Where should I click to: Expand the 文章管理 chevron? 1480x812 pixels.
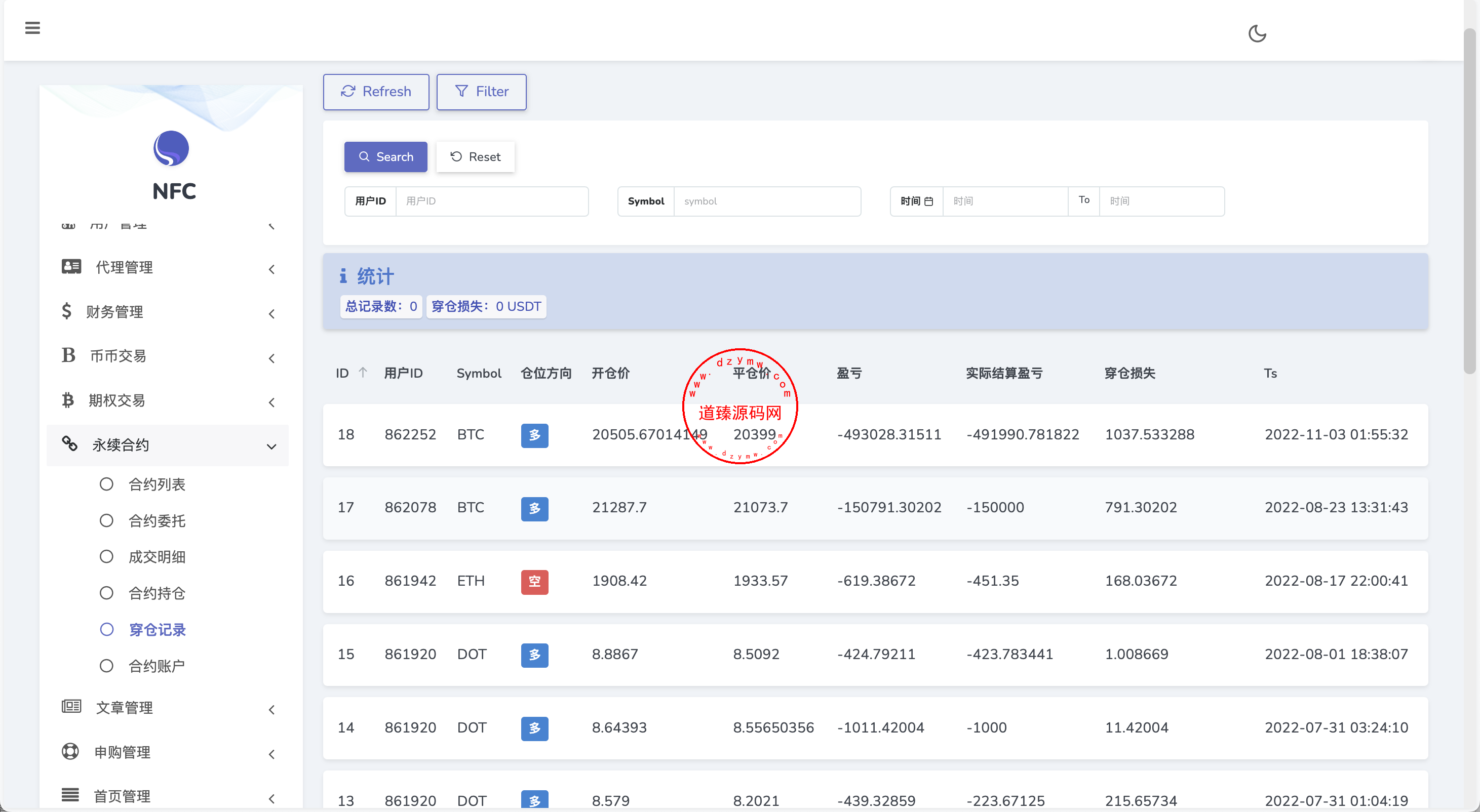coord(272,710)
